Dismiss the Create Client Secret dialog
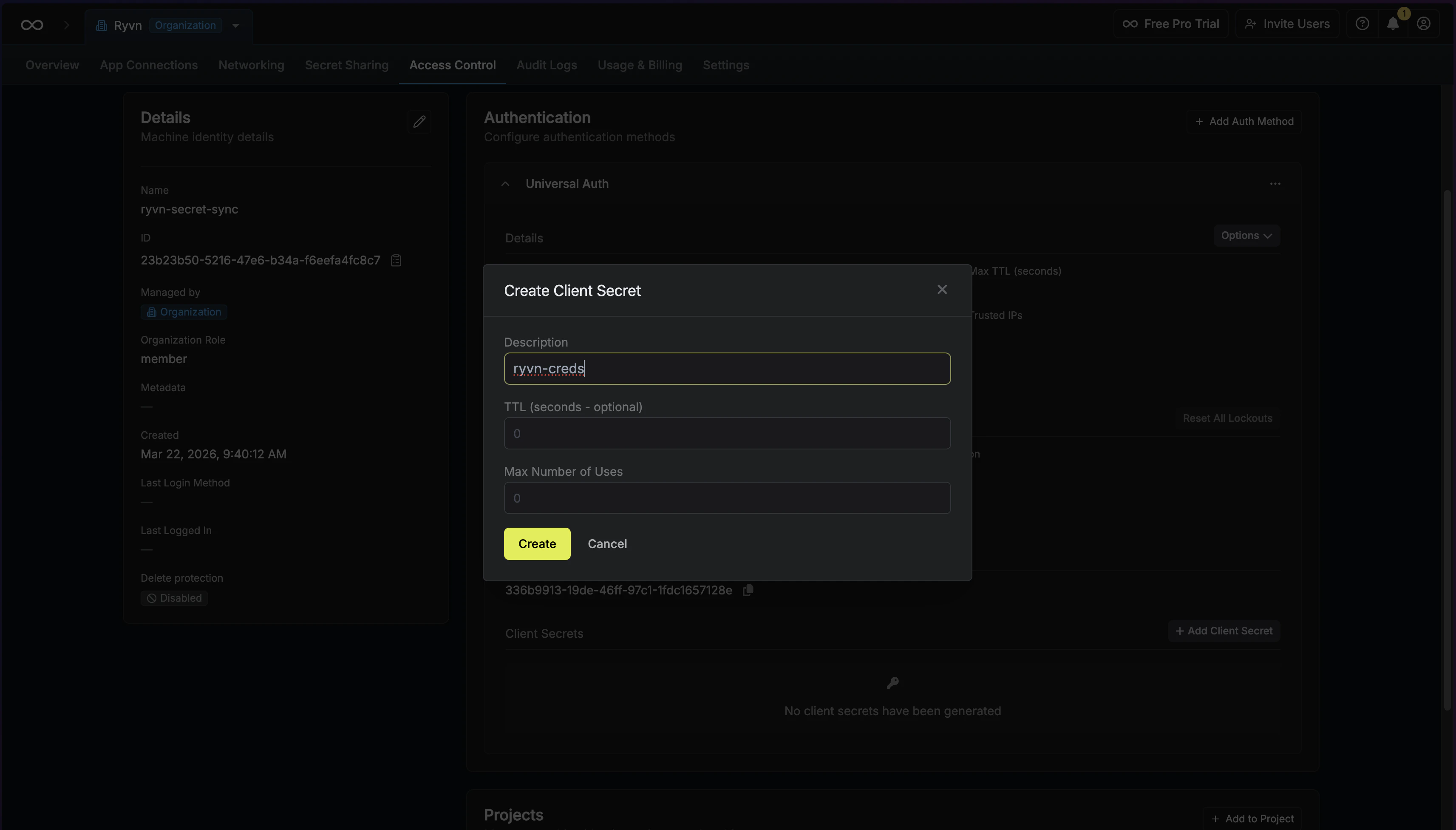This screenshot has height=830, width=1456. (942, 289)
